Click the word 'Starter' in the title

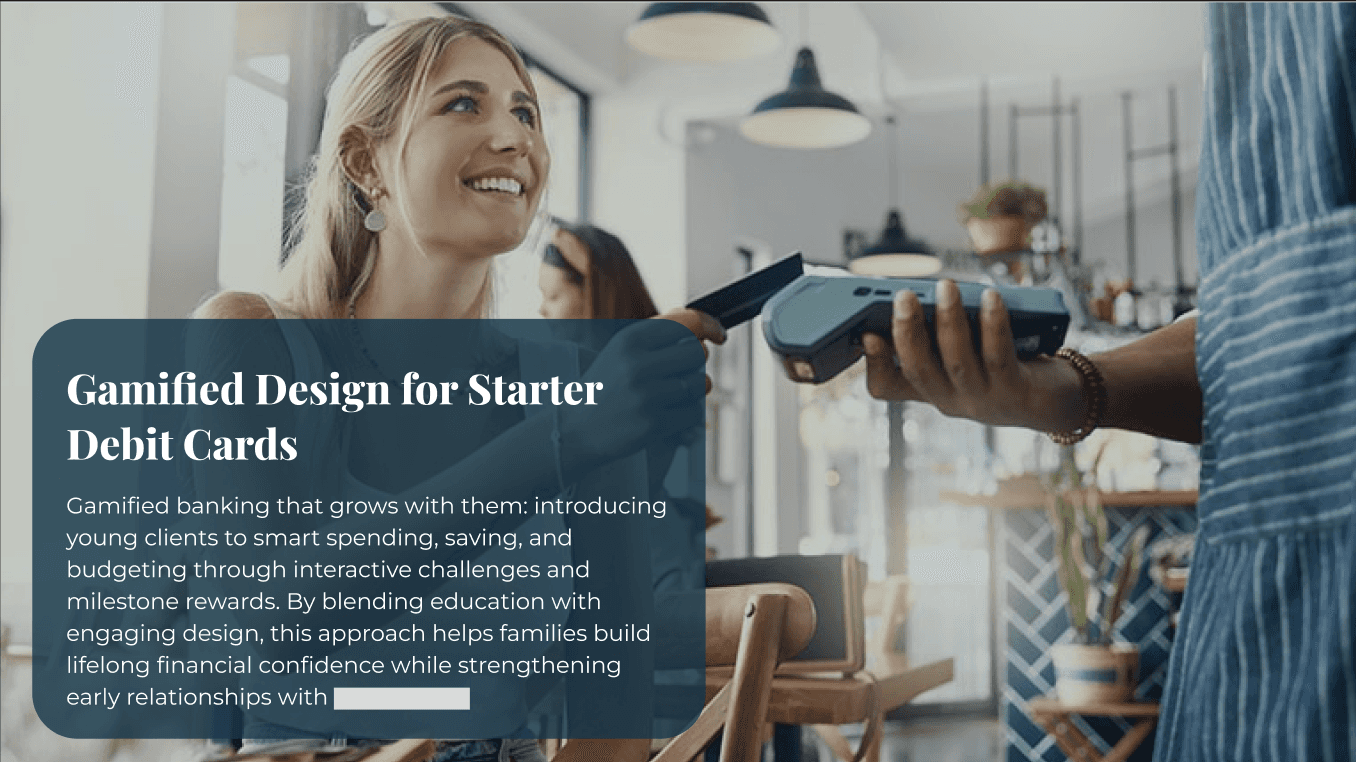535,390
